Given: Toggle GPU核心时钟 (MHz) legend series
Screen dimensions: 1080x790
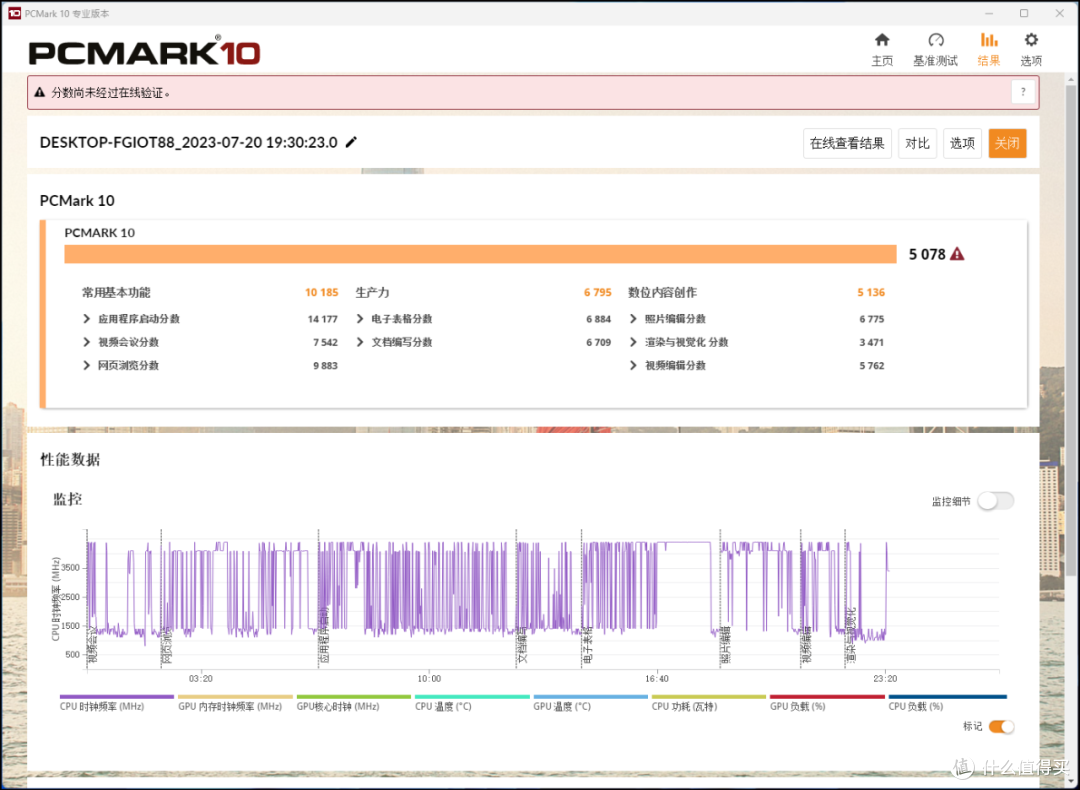Looking at the screenshot, I should click(353, 703).
